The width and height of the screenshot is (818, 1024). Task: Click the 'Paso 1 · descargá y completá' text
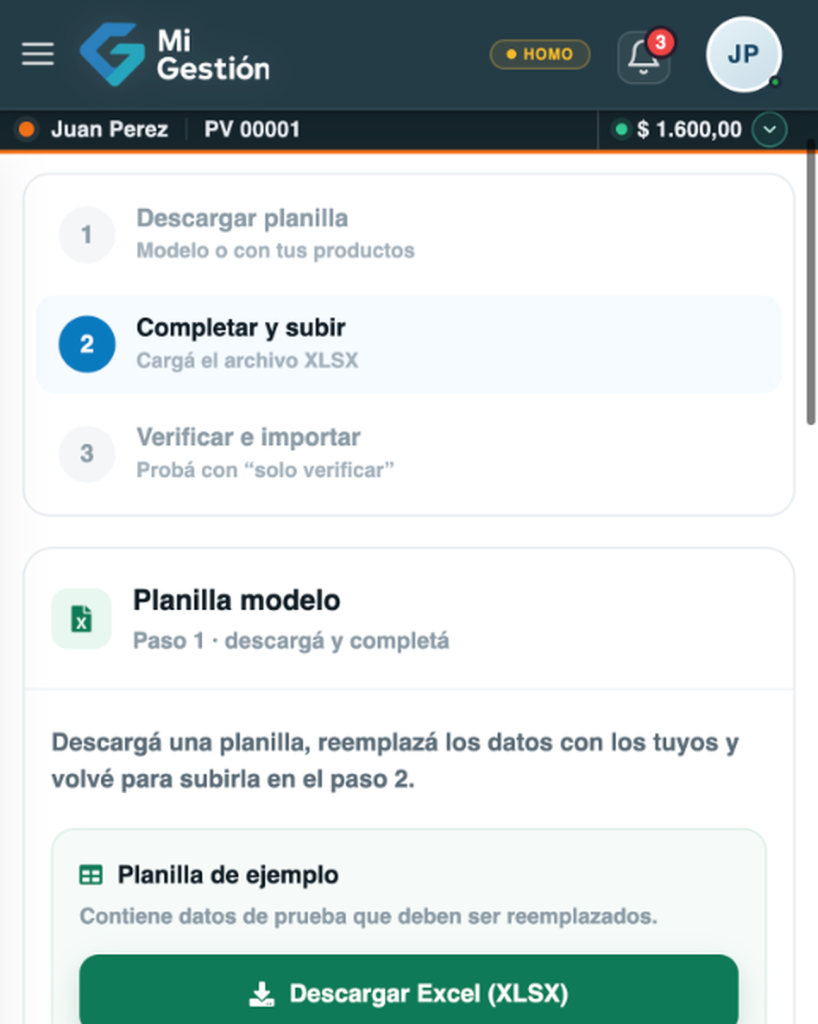point(291,641)
